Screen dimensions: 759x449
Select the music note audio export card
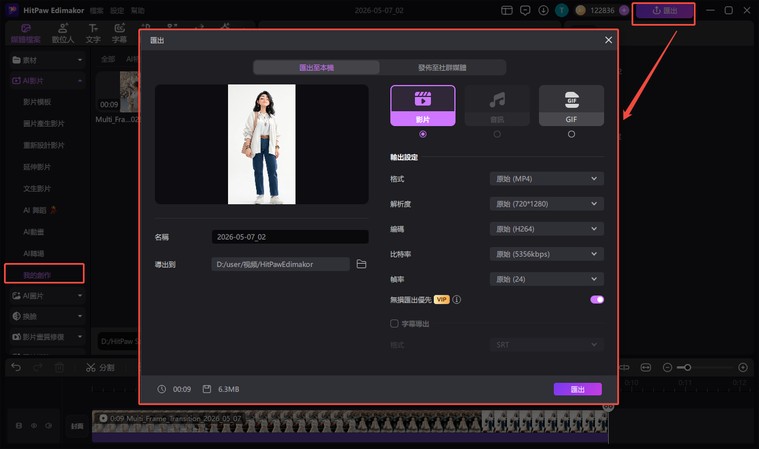tap(497, 105)
